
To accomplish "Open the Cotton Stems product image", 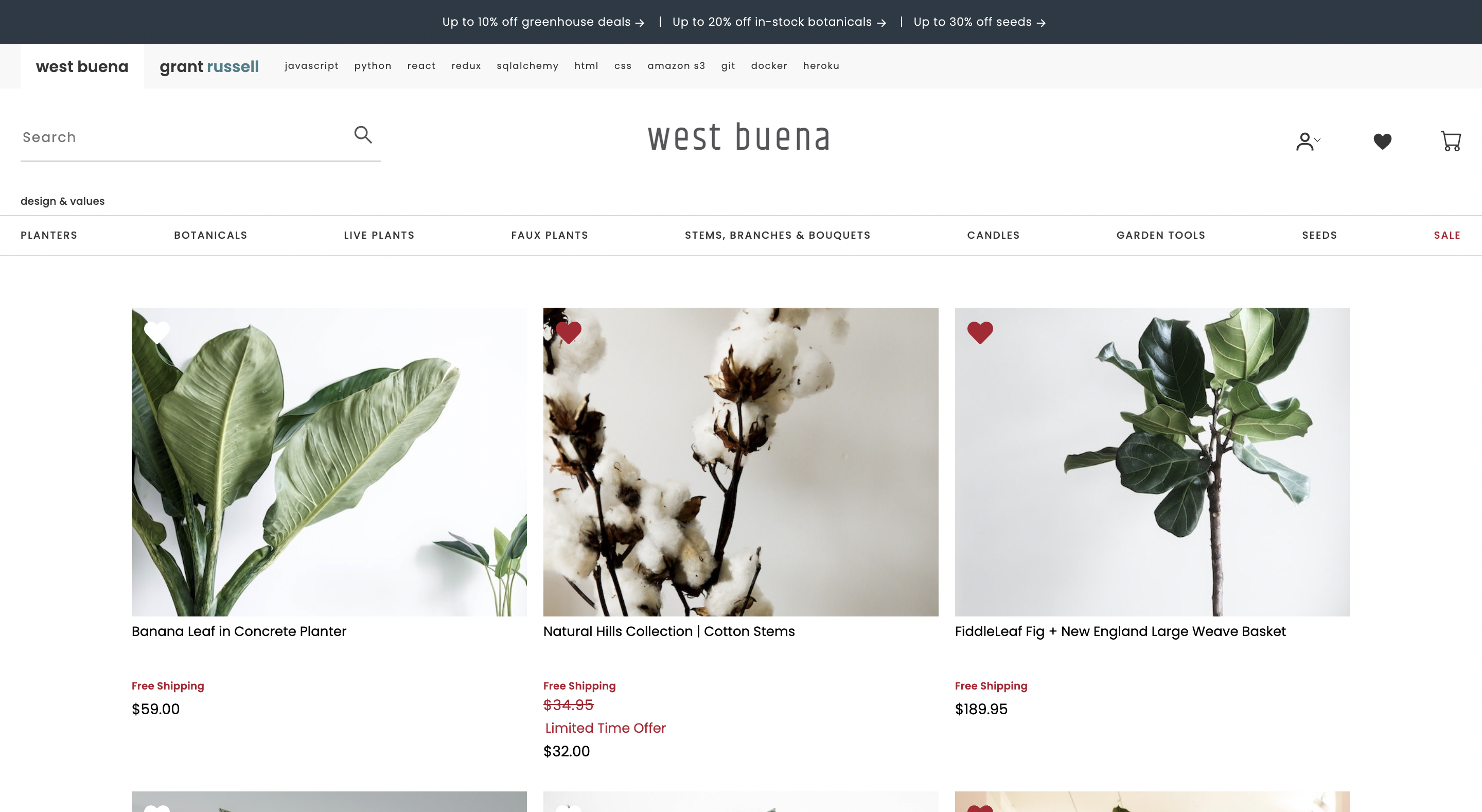I will pyautogui.click(x=740, y=462).
